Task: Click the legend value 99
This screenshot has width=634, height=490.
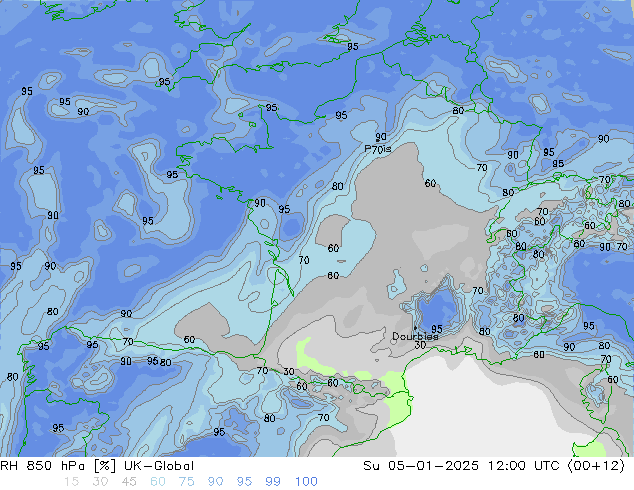Action: coord(273,482)
